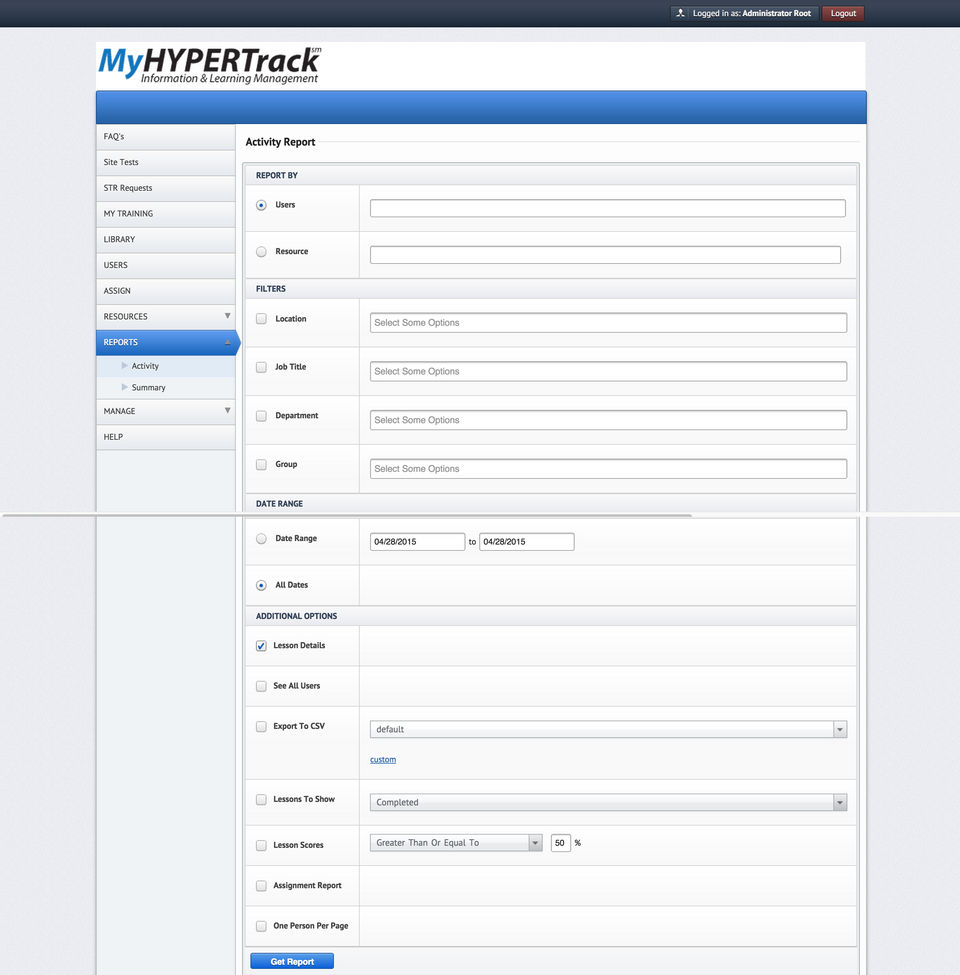This screenshot has height=975, width=960.
Task: Select the Users radio button
Action: point(261,205)
